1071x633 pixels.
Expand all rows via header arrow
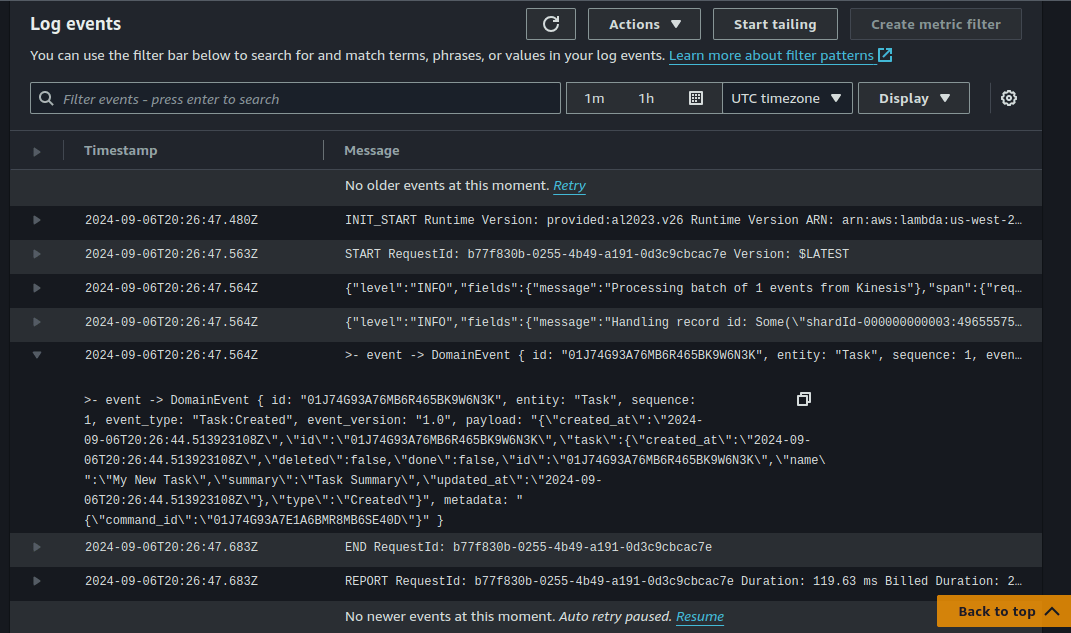pyautogui.click(x=37, y=152)
